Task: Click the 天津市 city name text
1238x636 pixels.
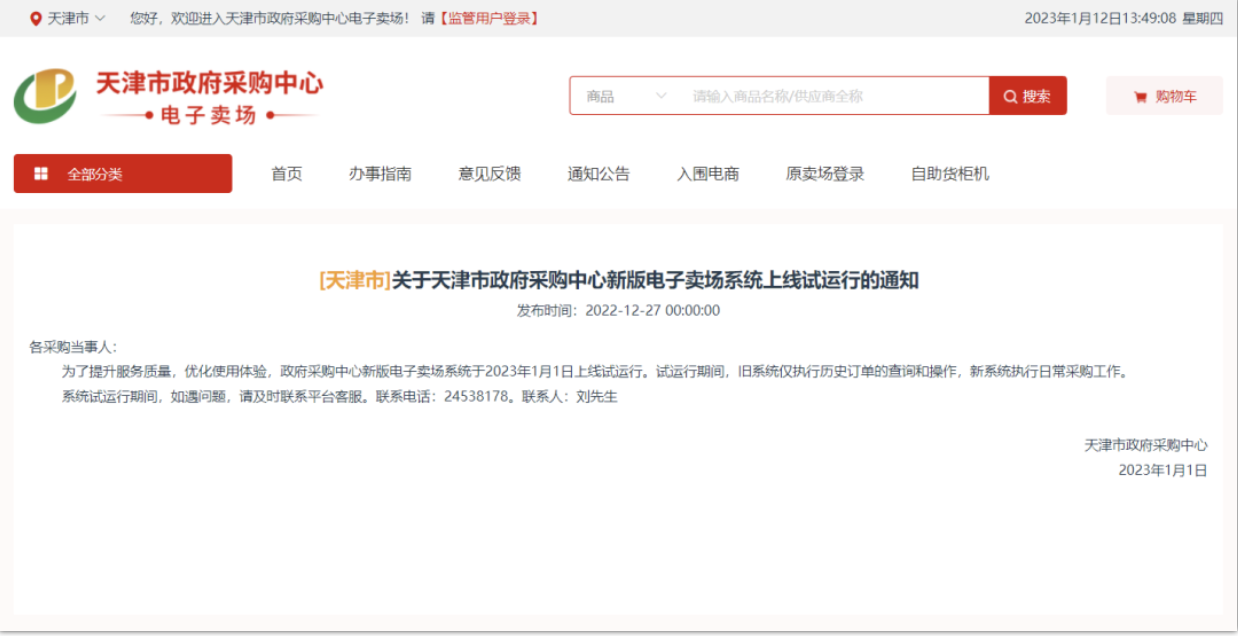Action: point(69,18)
